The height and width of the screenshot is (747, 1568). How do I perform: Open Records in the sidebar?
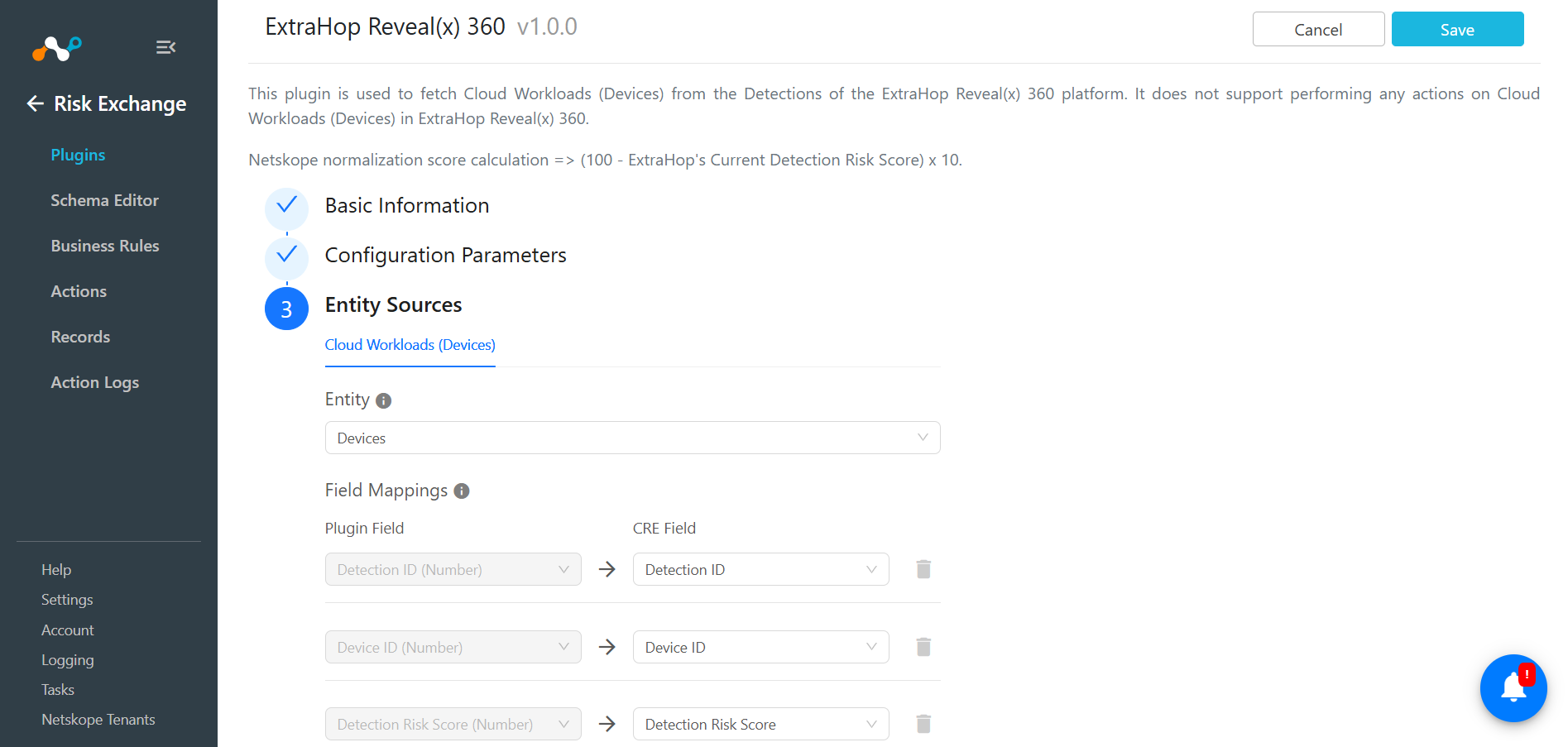pyautogui.click(x=80, y=337)
